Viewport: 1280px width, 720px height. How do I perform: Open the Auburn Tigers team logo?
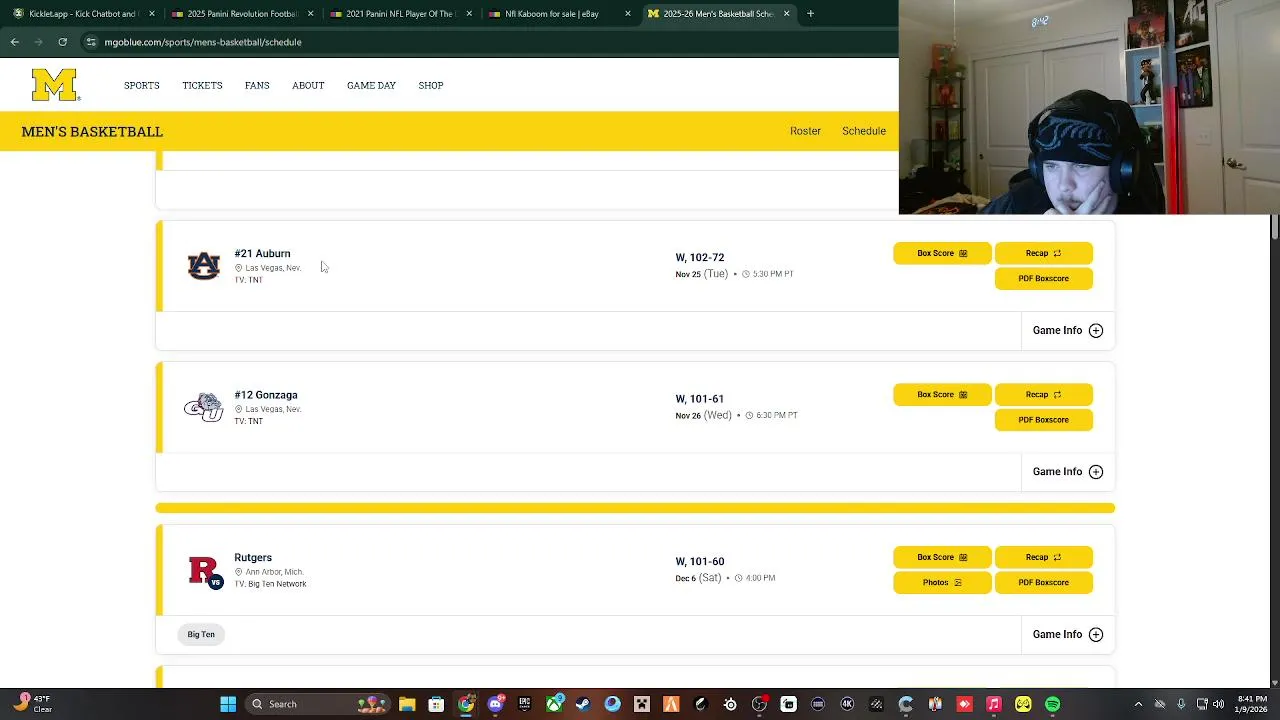(x=203, y=266)
